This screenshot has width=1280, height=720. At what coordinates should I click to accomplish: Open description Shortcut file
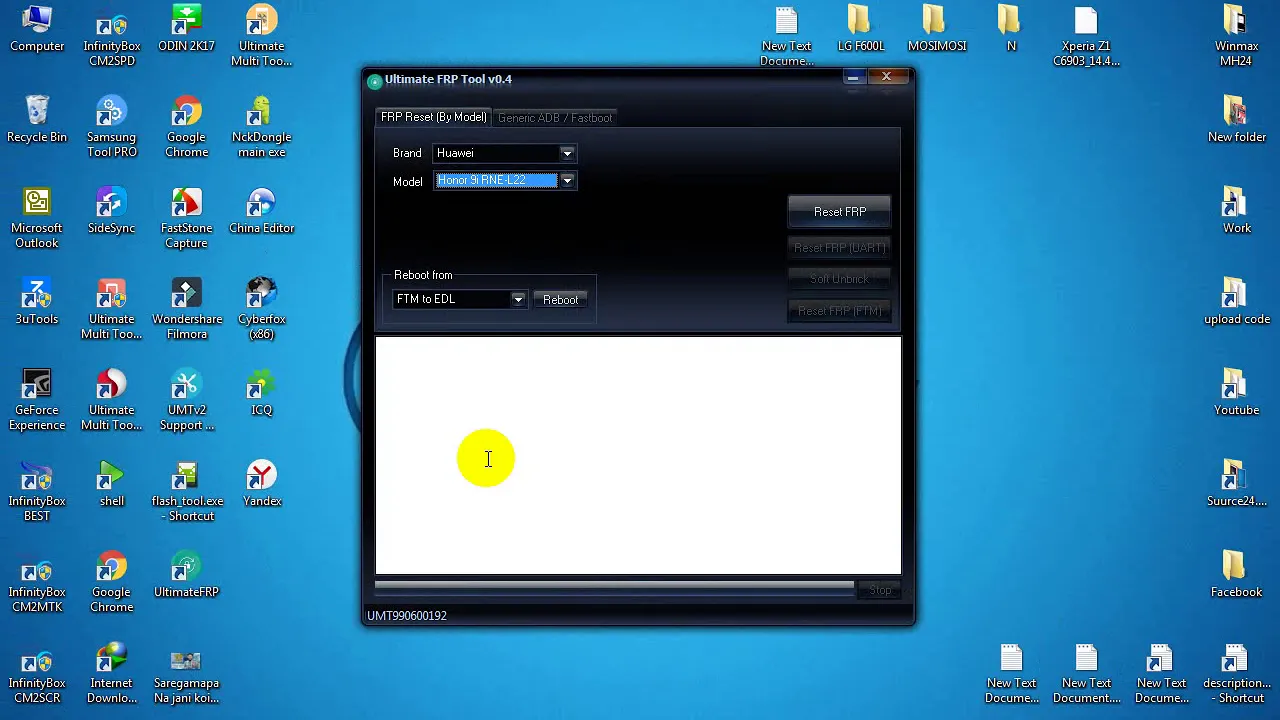click(x=1237, y=673)
